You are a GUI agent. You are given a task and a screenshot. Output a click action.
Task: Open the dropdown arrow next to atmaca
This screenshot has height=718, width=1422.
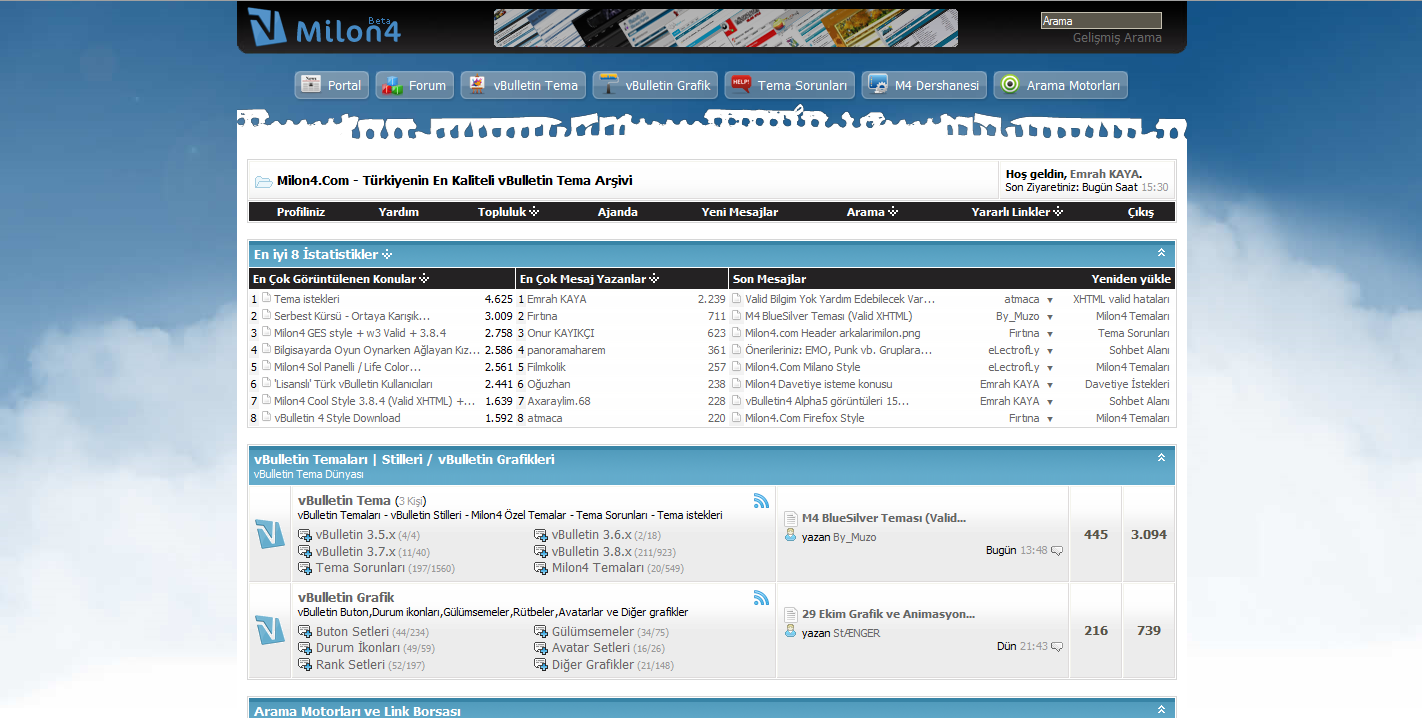(1050, 300)
